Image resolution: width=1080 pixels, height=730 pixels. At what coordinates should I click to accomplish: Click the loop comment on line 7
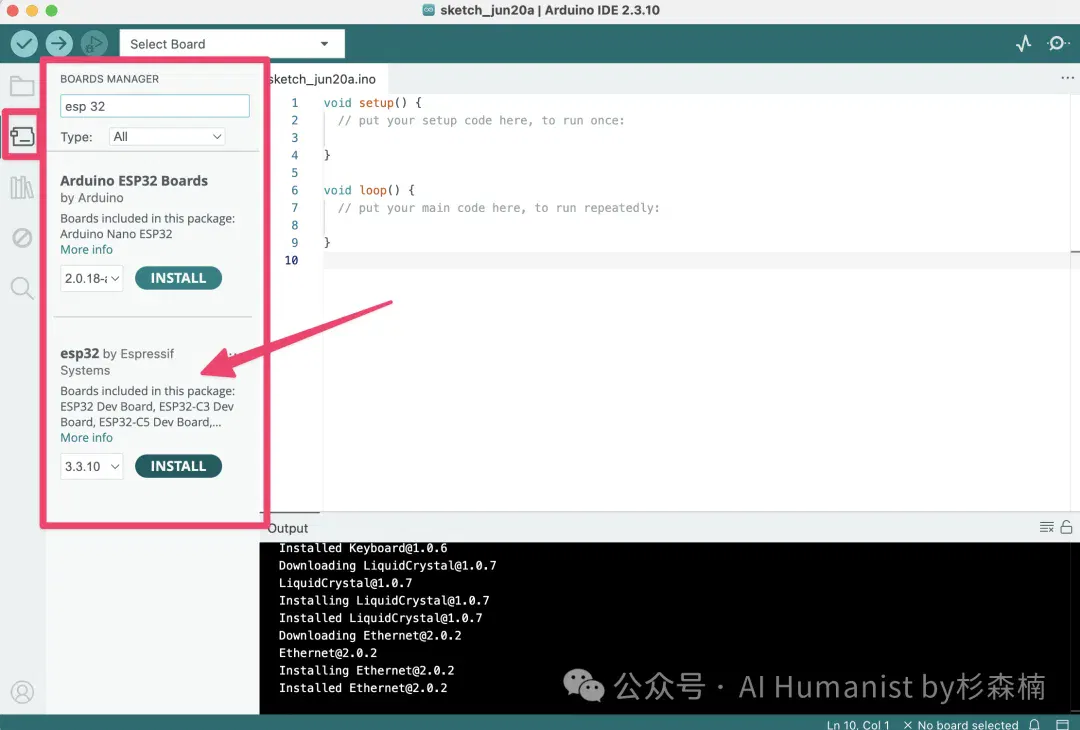coord(499,208)
